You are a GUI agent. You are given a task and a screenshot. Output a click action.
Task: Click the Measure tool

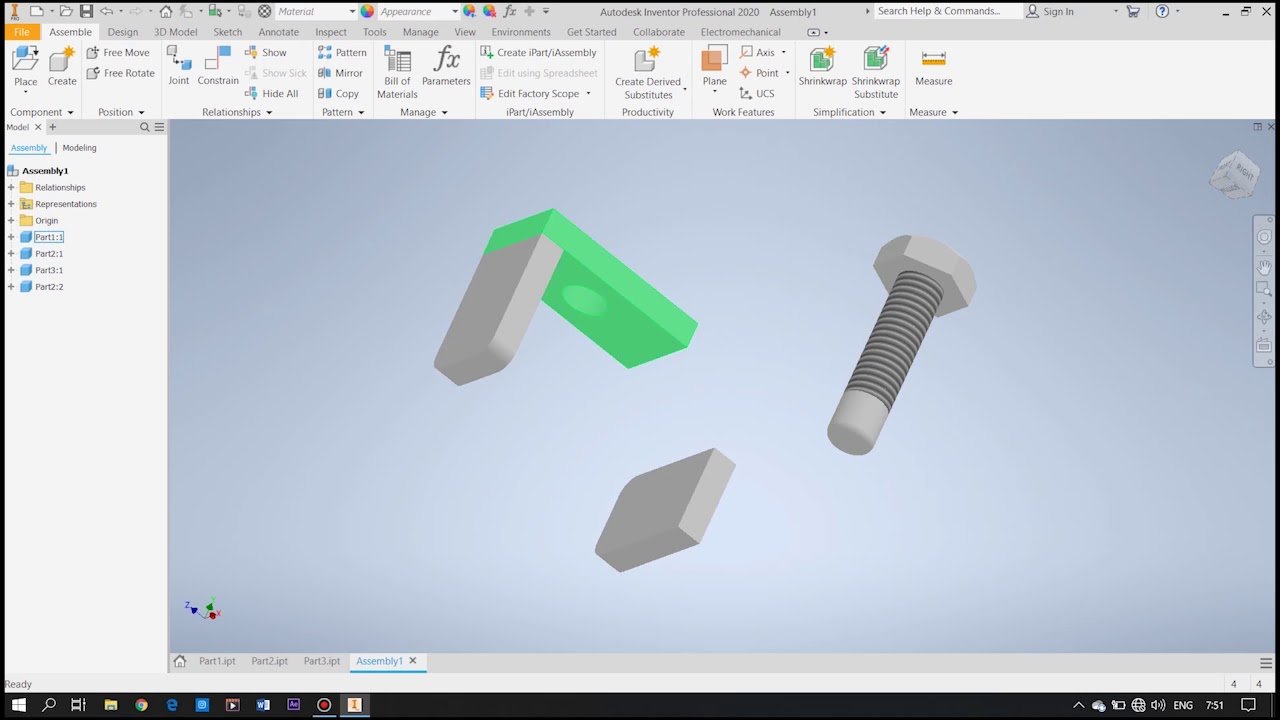pyautogui.click(x=933, y=66)
